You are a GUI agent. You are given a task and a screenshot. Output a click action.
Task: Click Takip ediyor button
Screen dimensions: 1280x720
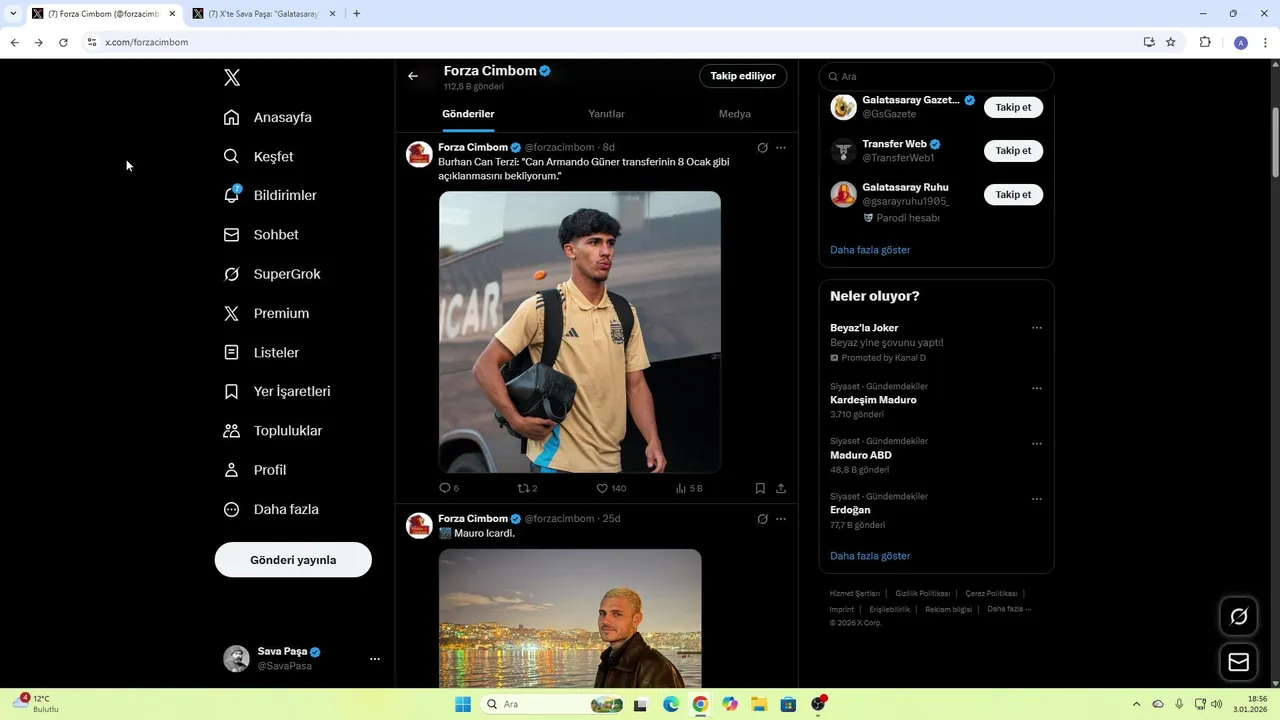click(x=743, y=76)
